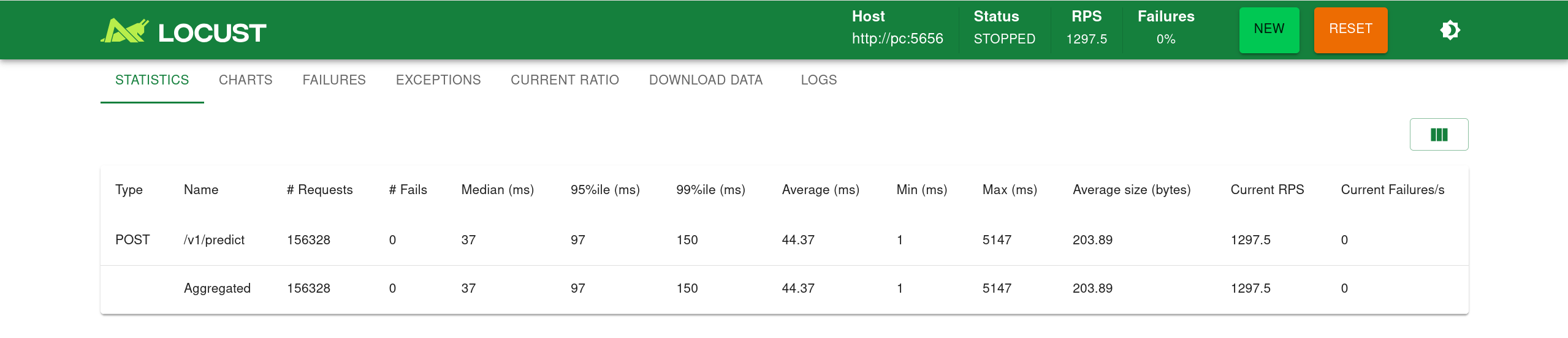Select the /v1/predict name cell
This screenshot has height=338, width=1568.
point(214,240)
